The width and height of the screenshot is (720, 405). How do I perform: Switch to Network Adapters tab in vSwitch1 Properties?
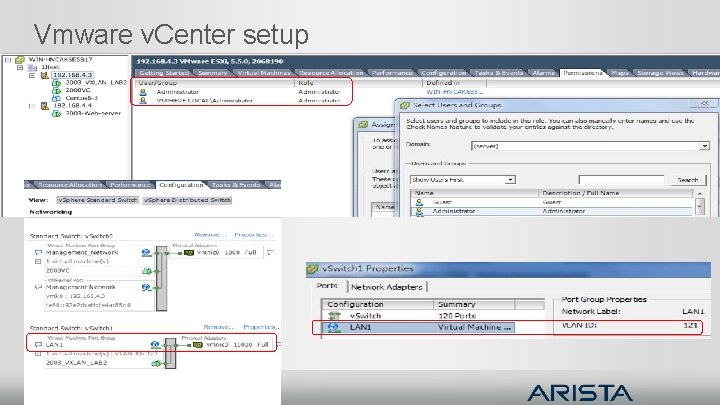(x=387, y=287)
